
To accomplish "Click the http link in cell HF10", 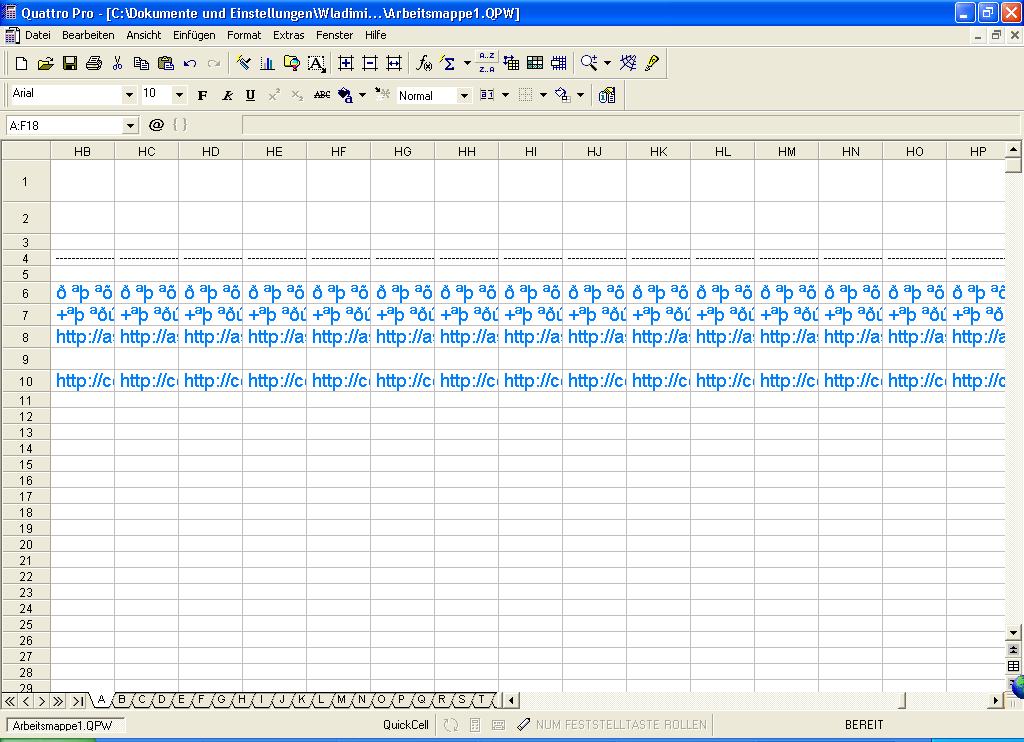I will 339,381.
